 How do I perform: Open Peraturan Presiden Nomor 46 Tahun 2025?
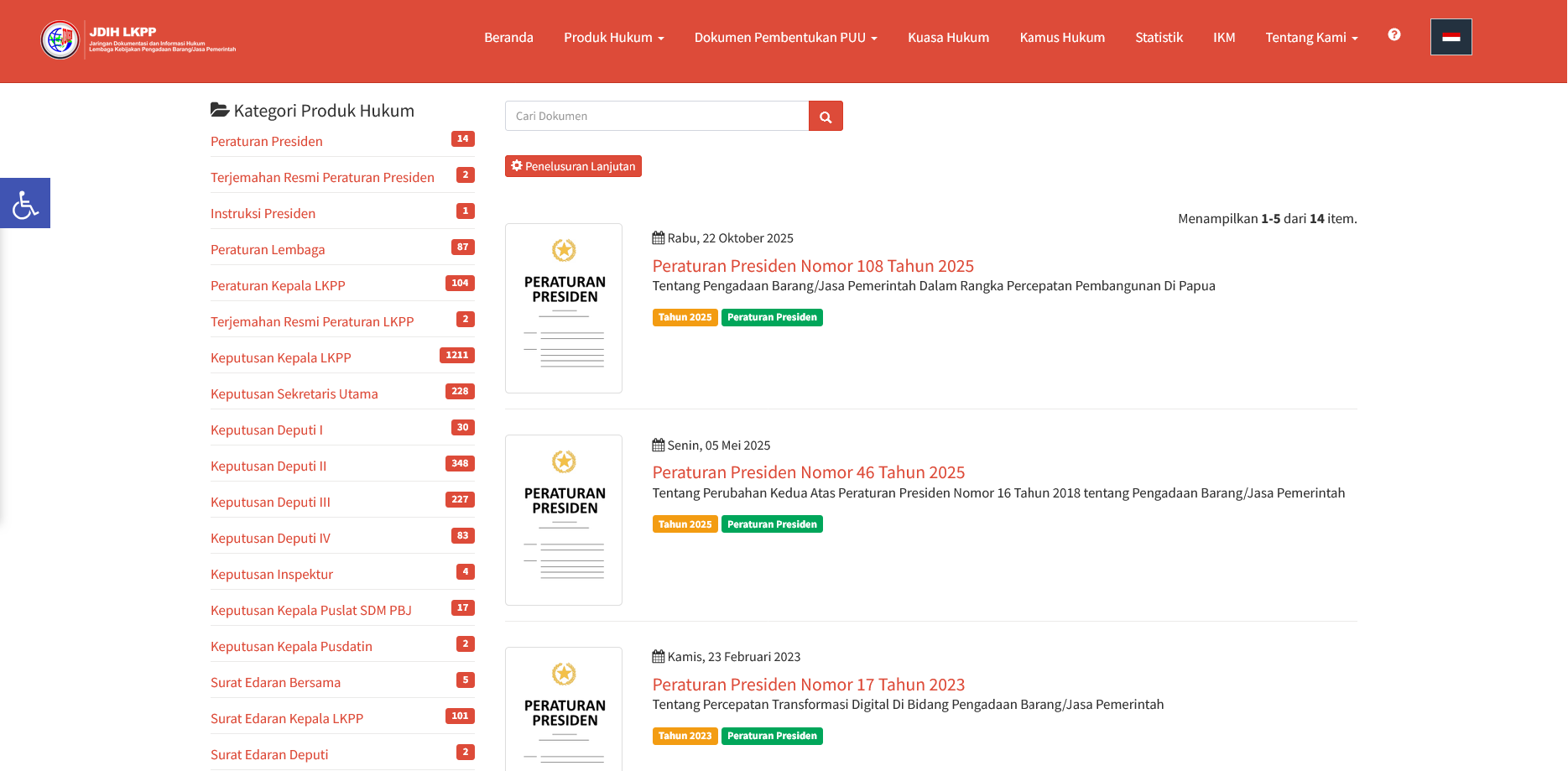[x=809, y=472]
